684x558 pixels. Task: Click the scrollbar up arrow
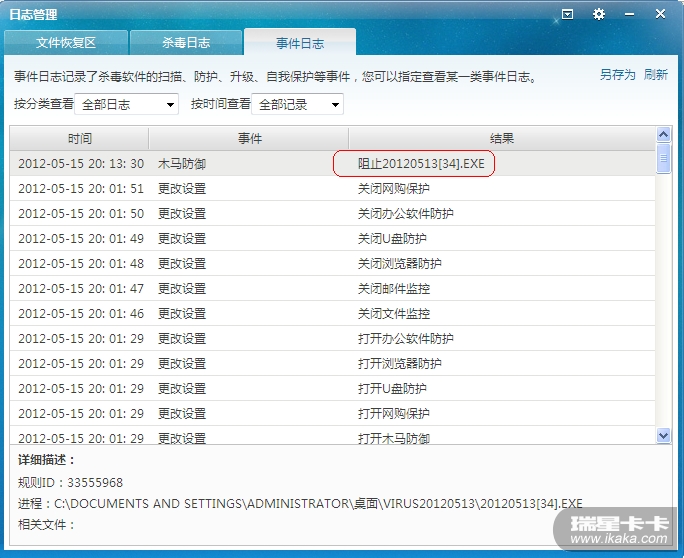[x=663, y=134]
